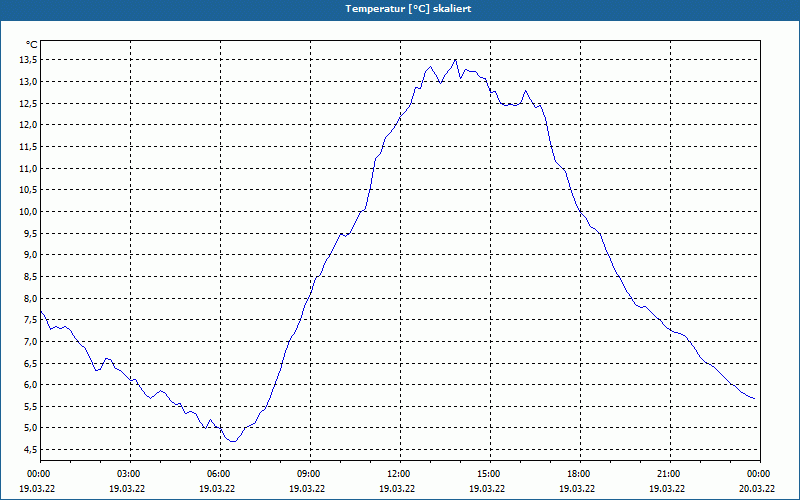Select the '12,0' y-axis value

click(29, 125)
